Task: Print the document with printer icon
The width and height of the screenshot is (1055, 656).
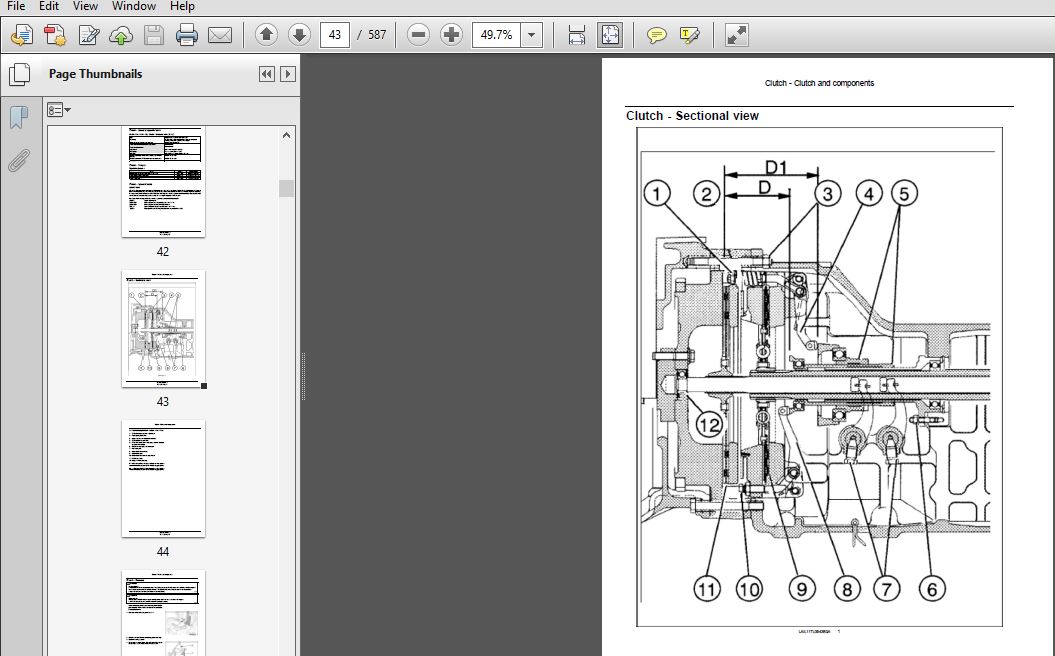Action: pyautogui.click(x=186, y=35)
